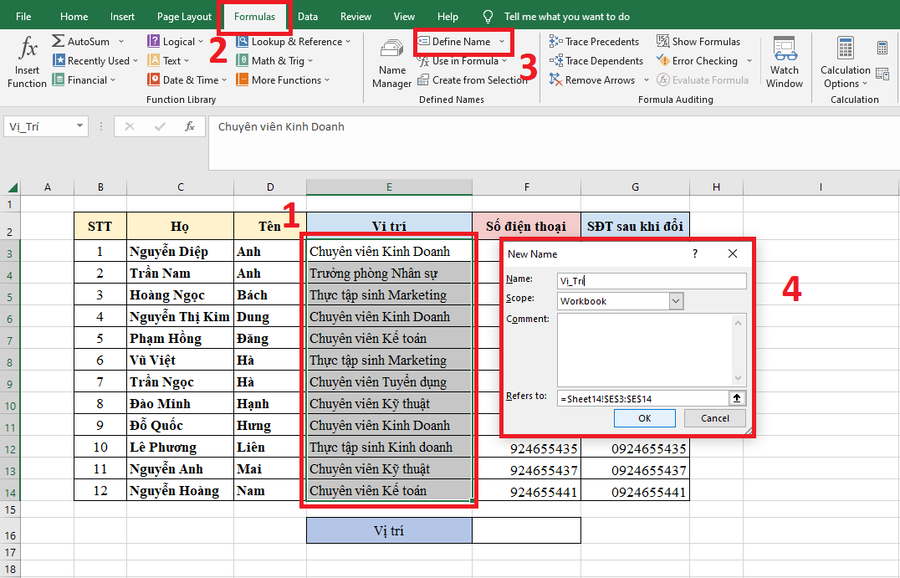Open Recently Used functions list
The image size is (900, 578).
95,61
